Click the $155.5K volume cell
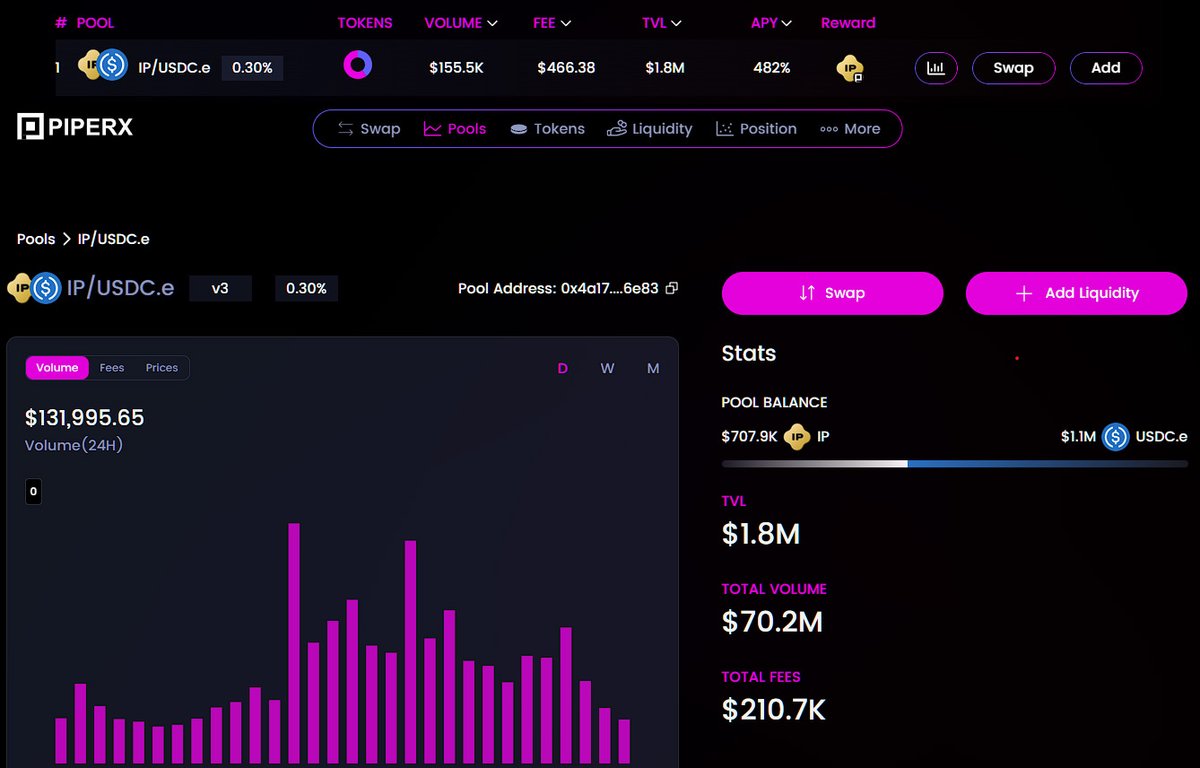This screenshot has width=1200, height=768. pyautogui.click(x=457, y=68)
